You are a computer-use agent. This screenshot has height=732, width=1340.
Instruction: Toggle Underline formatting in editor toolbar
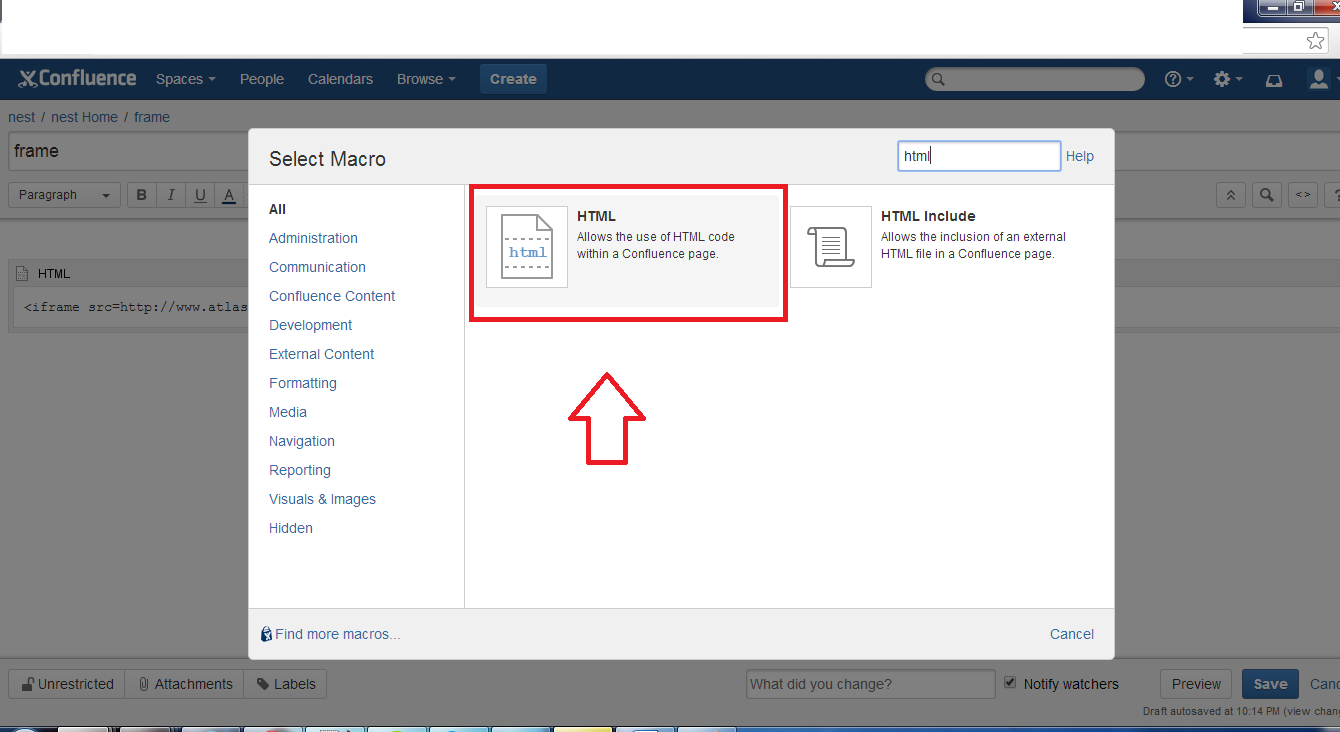(x=200, y=195)
